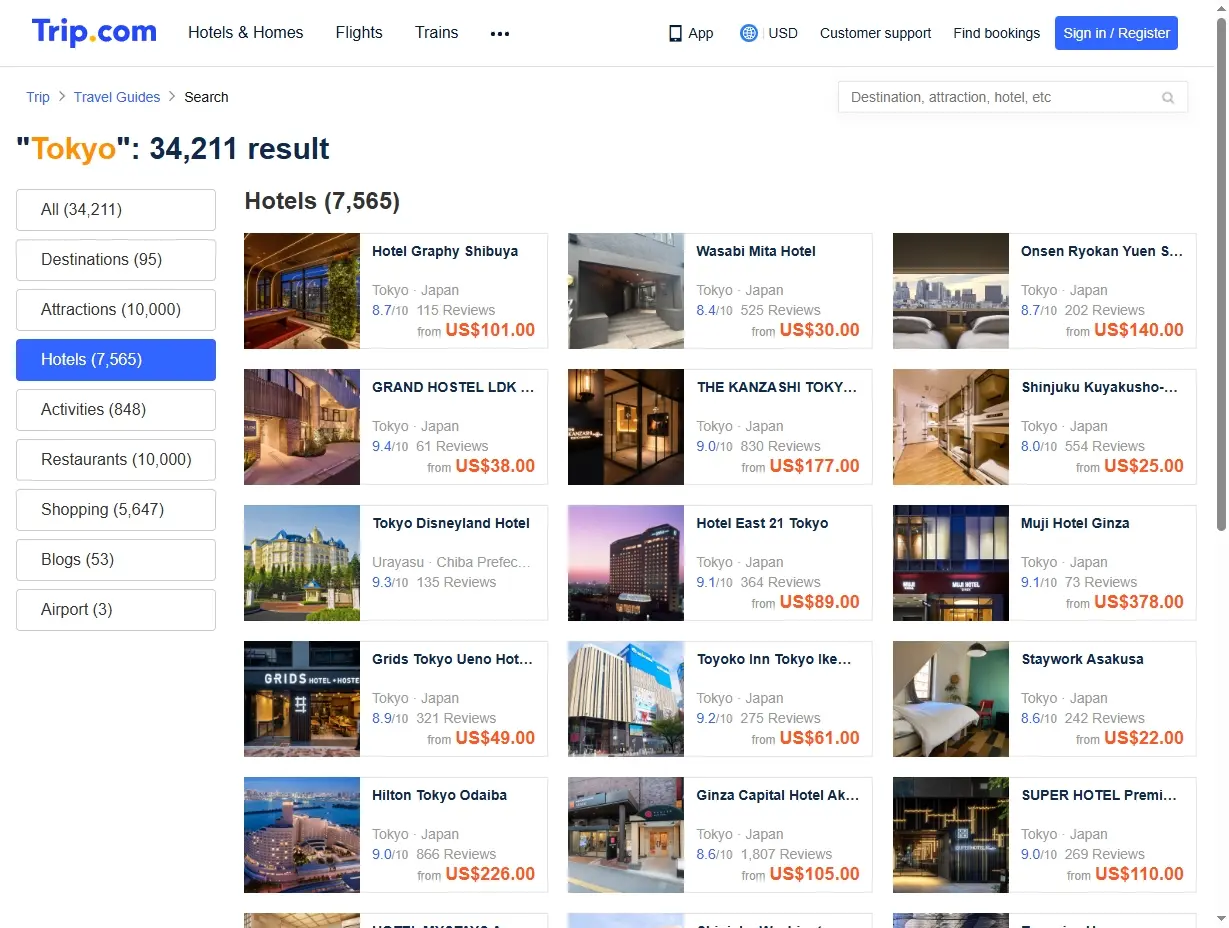Open GRAND HOSTEL LDK thumbnail
Image resolution: width=1229 pixels, height=928 pixels.
tap(302, 427)
